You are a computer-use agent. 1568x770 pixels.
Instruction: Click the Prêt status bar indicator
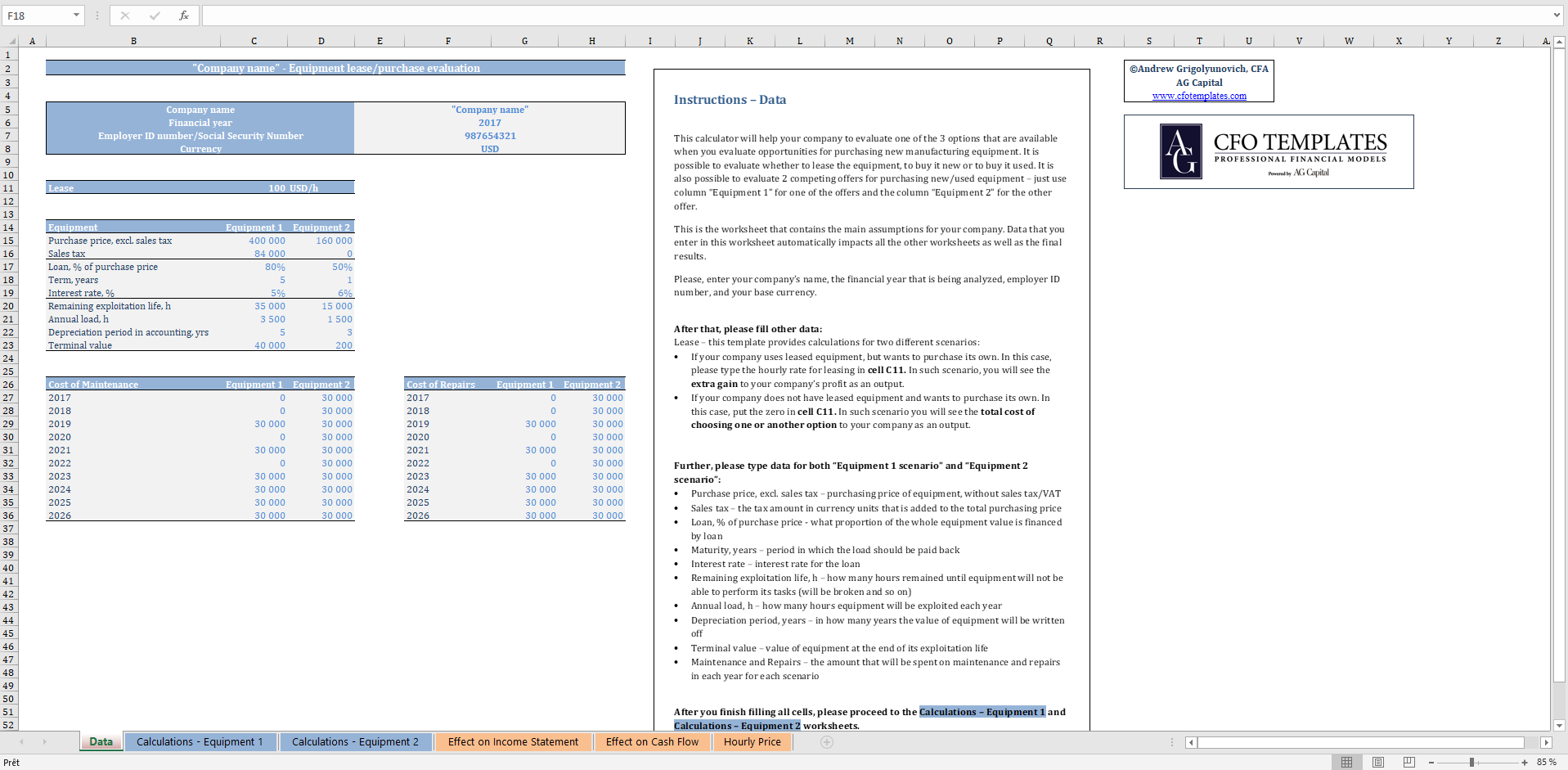point(11,762)
